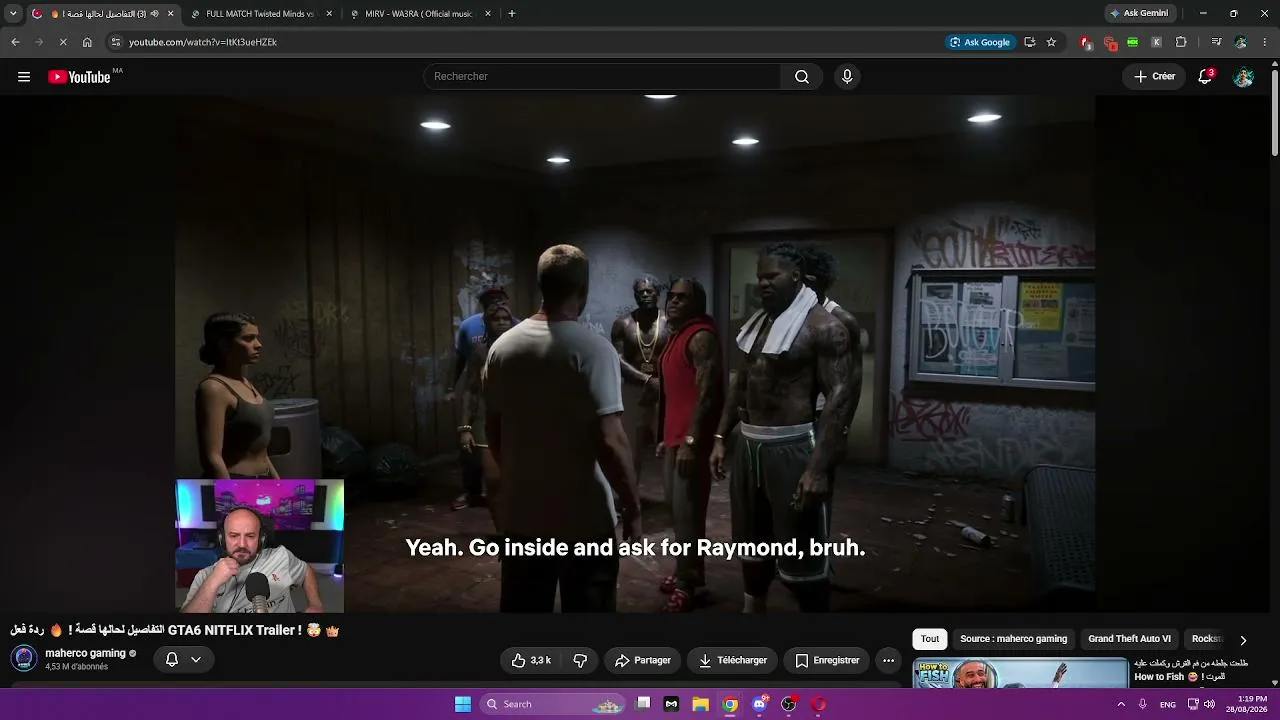Open the Chrome three-dot menu

tap(1265, 42)
